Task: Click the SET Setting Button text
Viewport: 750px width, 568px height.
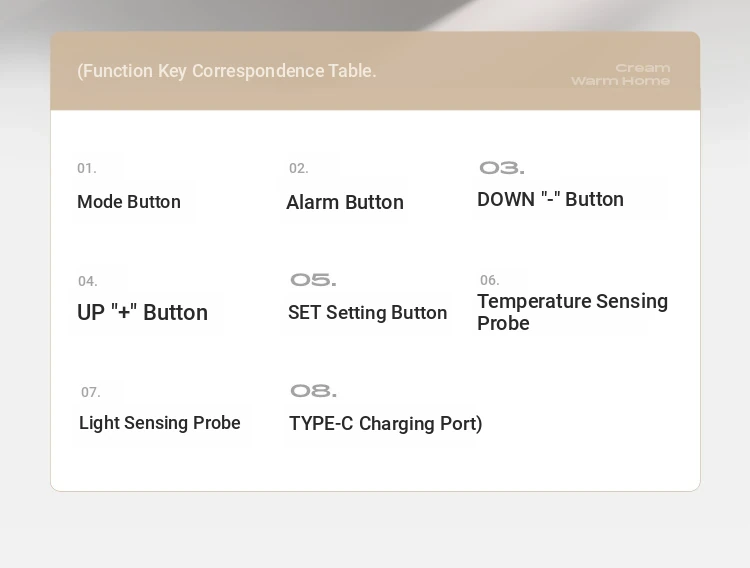Action: pyautogui.click(x=367, y=313)
